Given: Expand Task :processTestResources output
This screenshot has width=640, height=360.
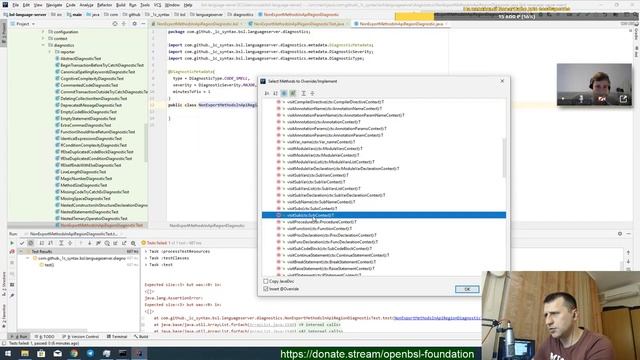Looking at the screenshot, I should click(x=146, y=251).
